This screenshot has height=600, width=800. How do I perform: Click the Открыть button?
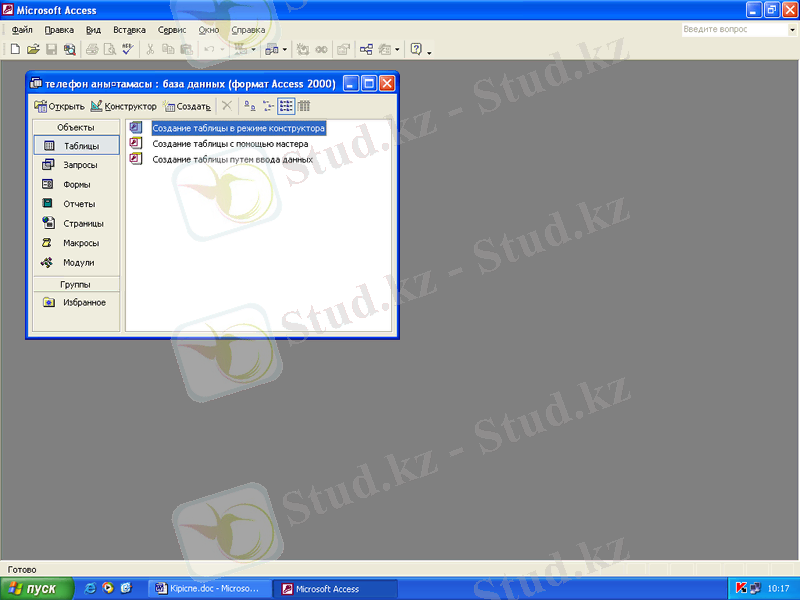point(59,106)
